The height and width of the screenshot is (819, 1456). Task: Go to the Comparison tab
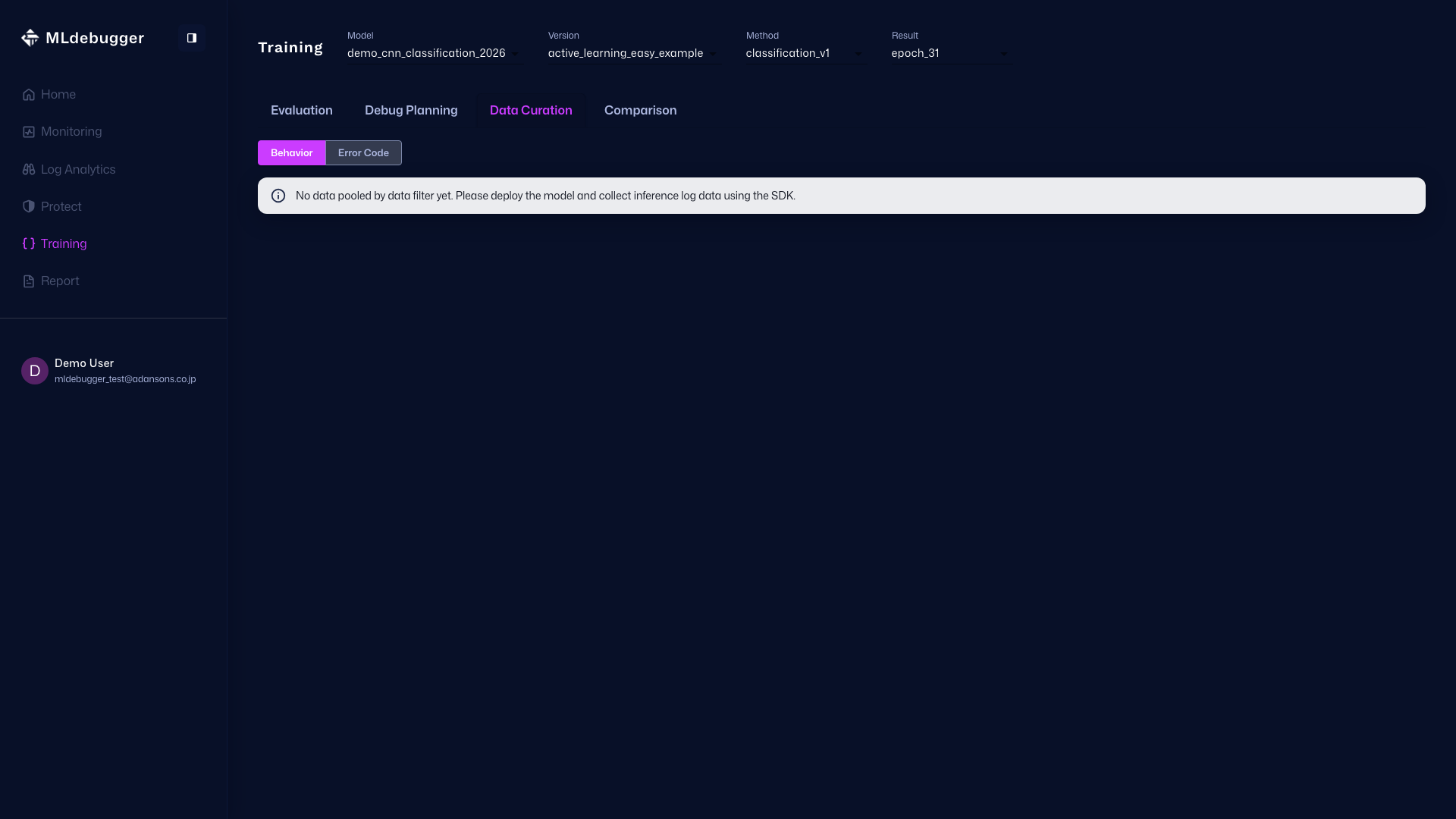tap(640, 111)
